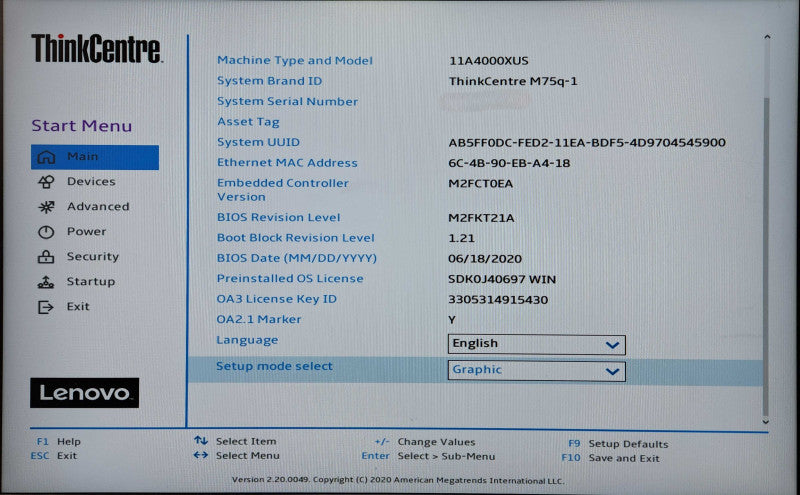Click the +/- Change Values hint

[x=424, y=442]
